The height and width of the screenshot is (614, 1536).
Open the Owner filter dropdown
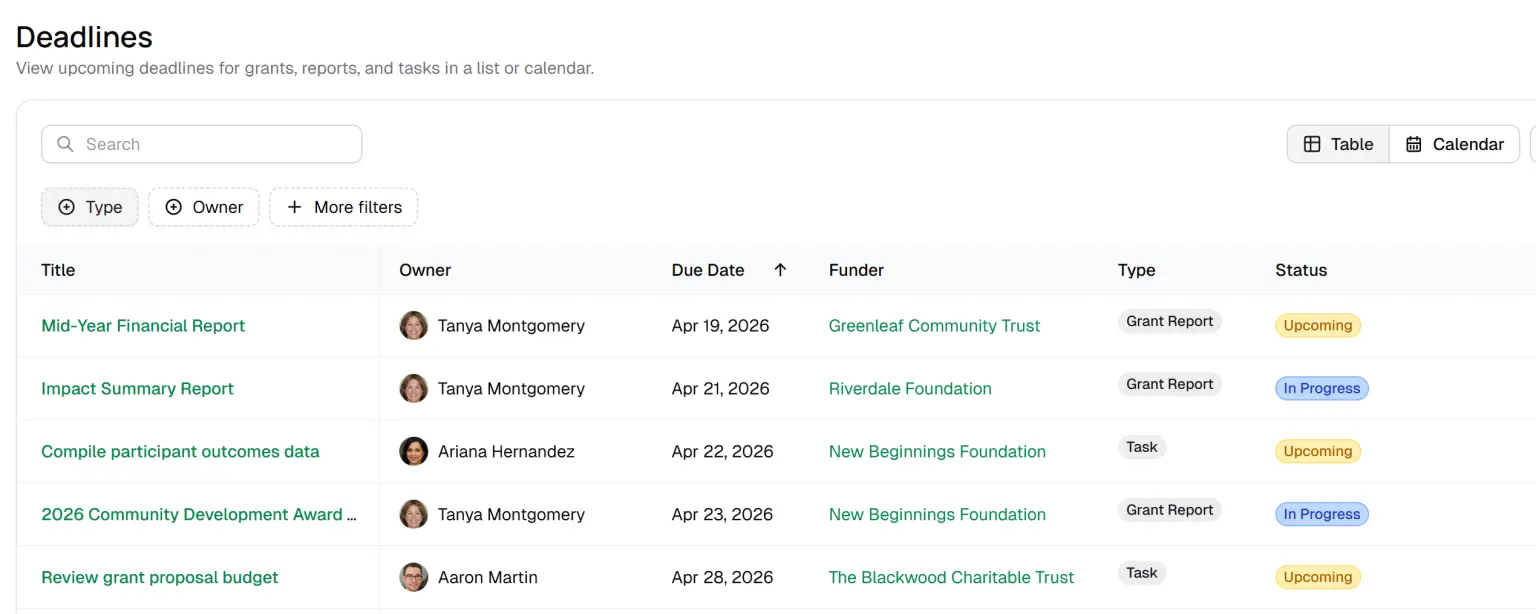[x=204, y=207]
